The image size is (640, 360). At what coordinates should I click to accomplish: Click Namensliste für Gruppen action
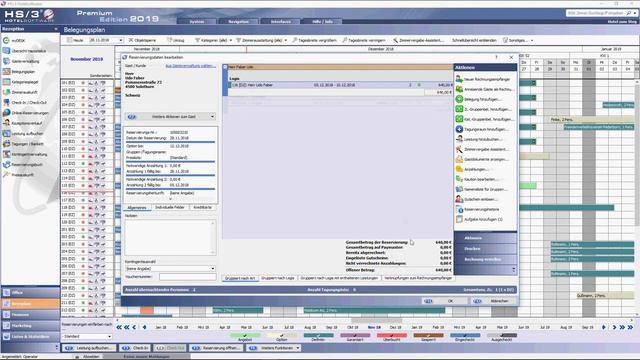[x=486, y=189]
